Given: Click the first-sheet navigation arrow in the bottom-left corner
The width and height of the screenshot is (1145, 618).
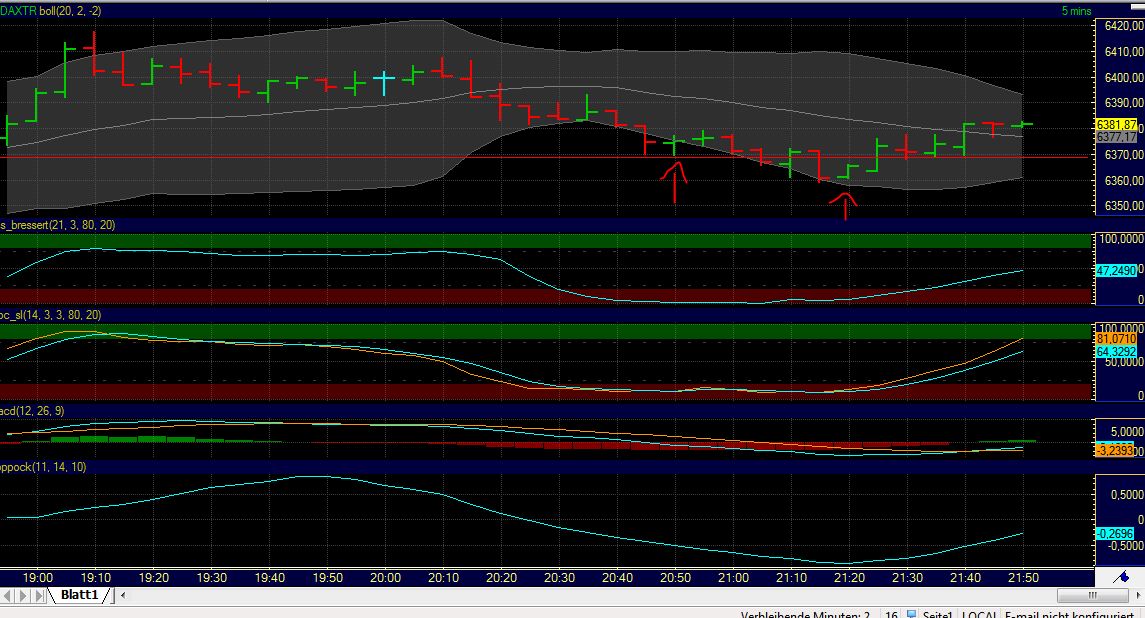Looking at the screenshot, I should tap(8, 595).
